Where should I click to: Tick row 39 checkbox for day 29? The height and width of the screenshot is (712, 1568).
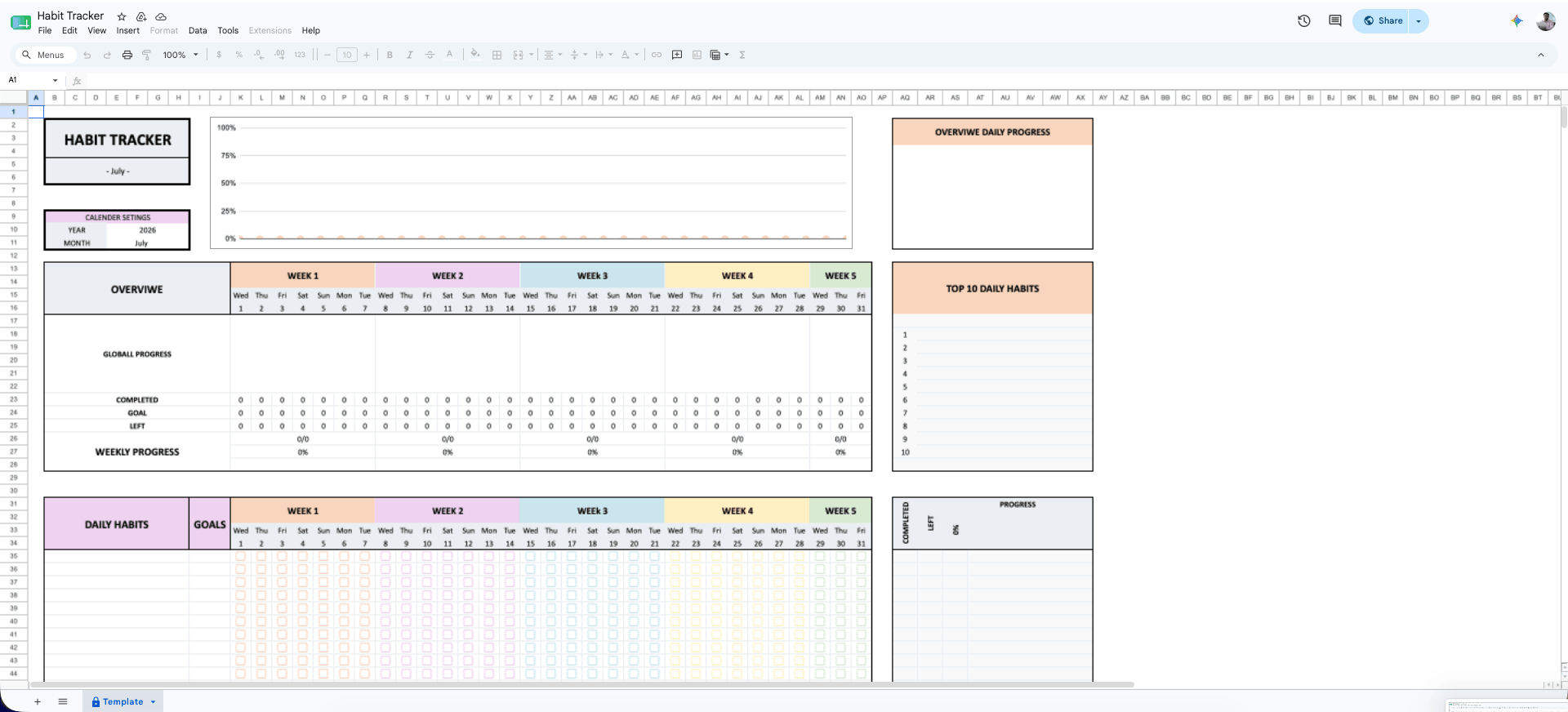pyautogui.click(x=820, y=608)
